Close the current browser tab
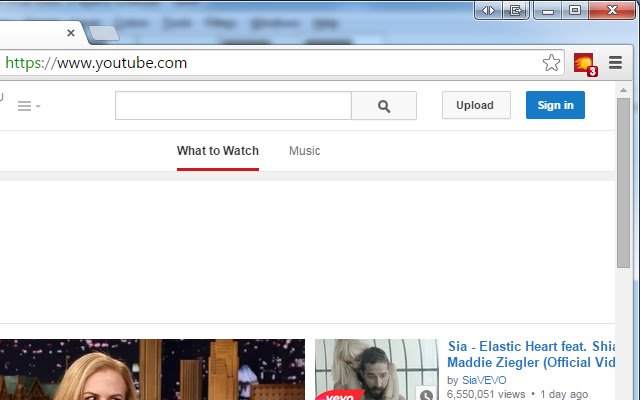This screenshot has height=400, width=640. tap(71, 33)
